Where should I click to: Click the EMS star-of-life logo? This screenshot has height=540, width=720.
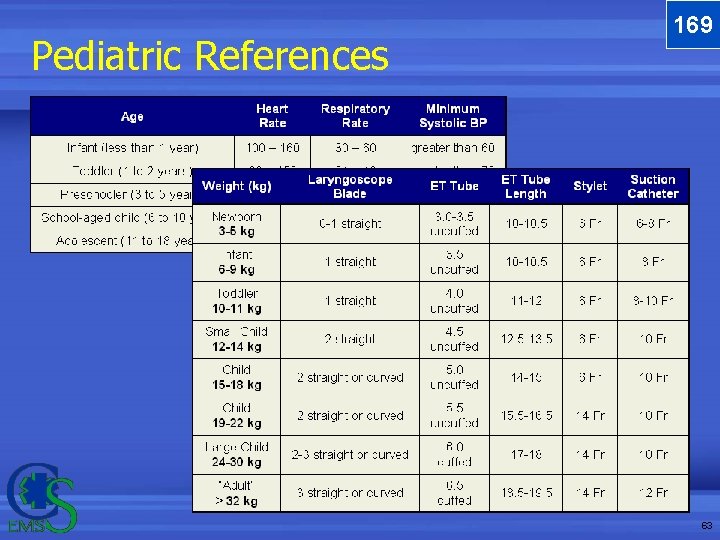[x=40, y=498]
